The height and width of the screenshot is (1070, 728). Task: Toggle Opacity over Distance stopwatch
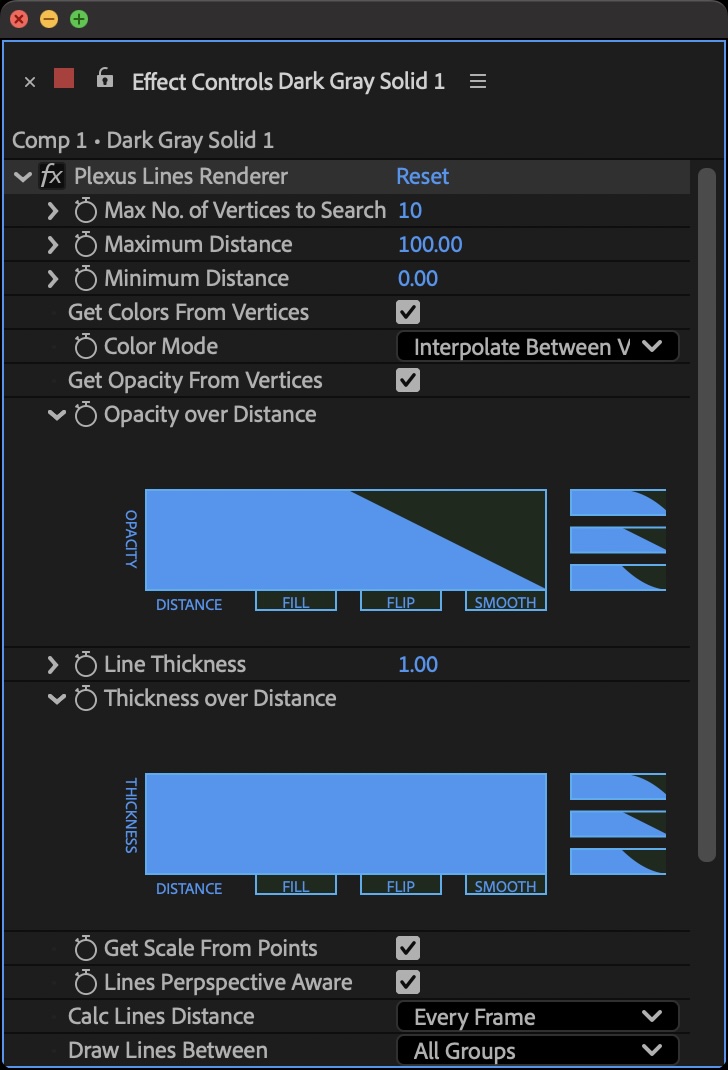(85, 414)
